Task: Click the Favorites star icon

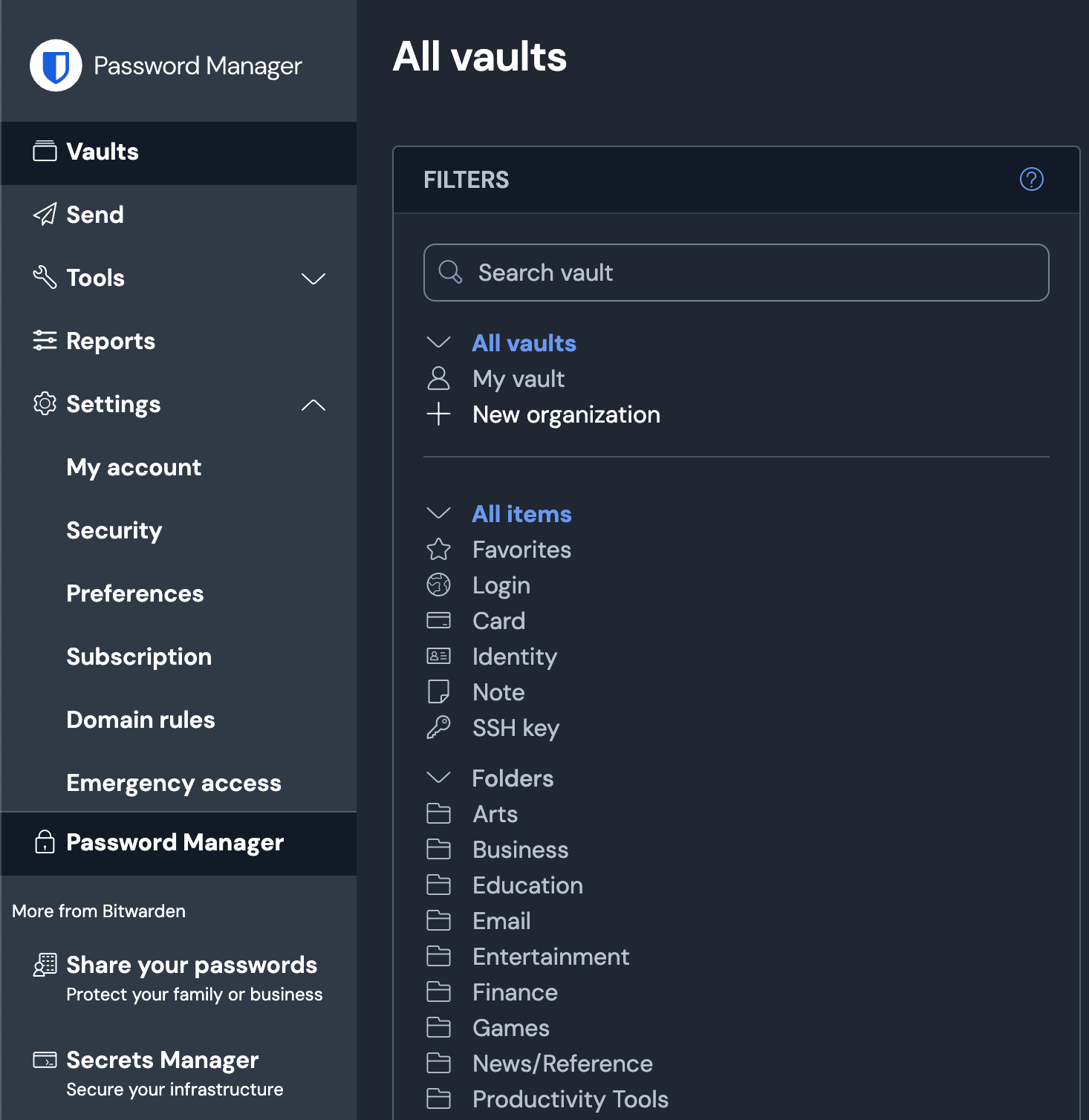Action: (x=438, y=550)
